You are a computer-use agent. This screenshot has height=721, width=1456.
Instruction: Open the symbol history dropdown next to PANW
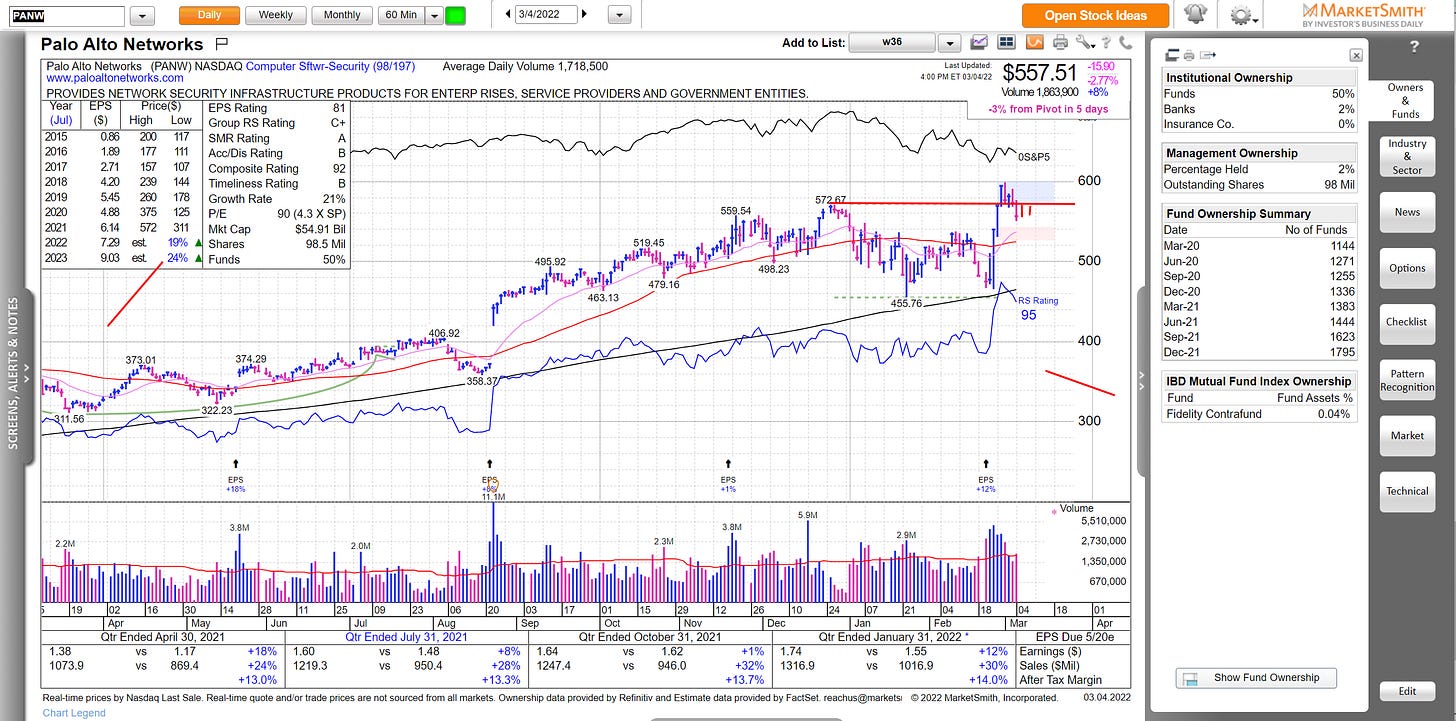pos(142,16)
